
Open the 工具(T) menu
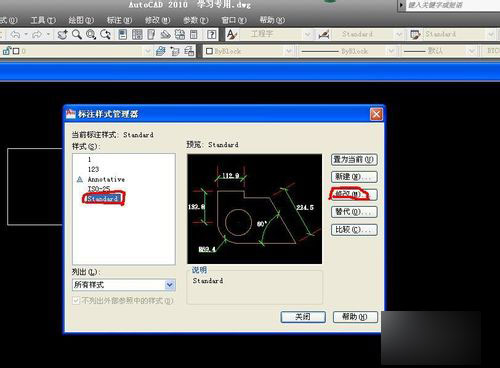pyautogui.click(x=43, y=20)
